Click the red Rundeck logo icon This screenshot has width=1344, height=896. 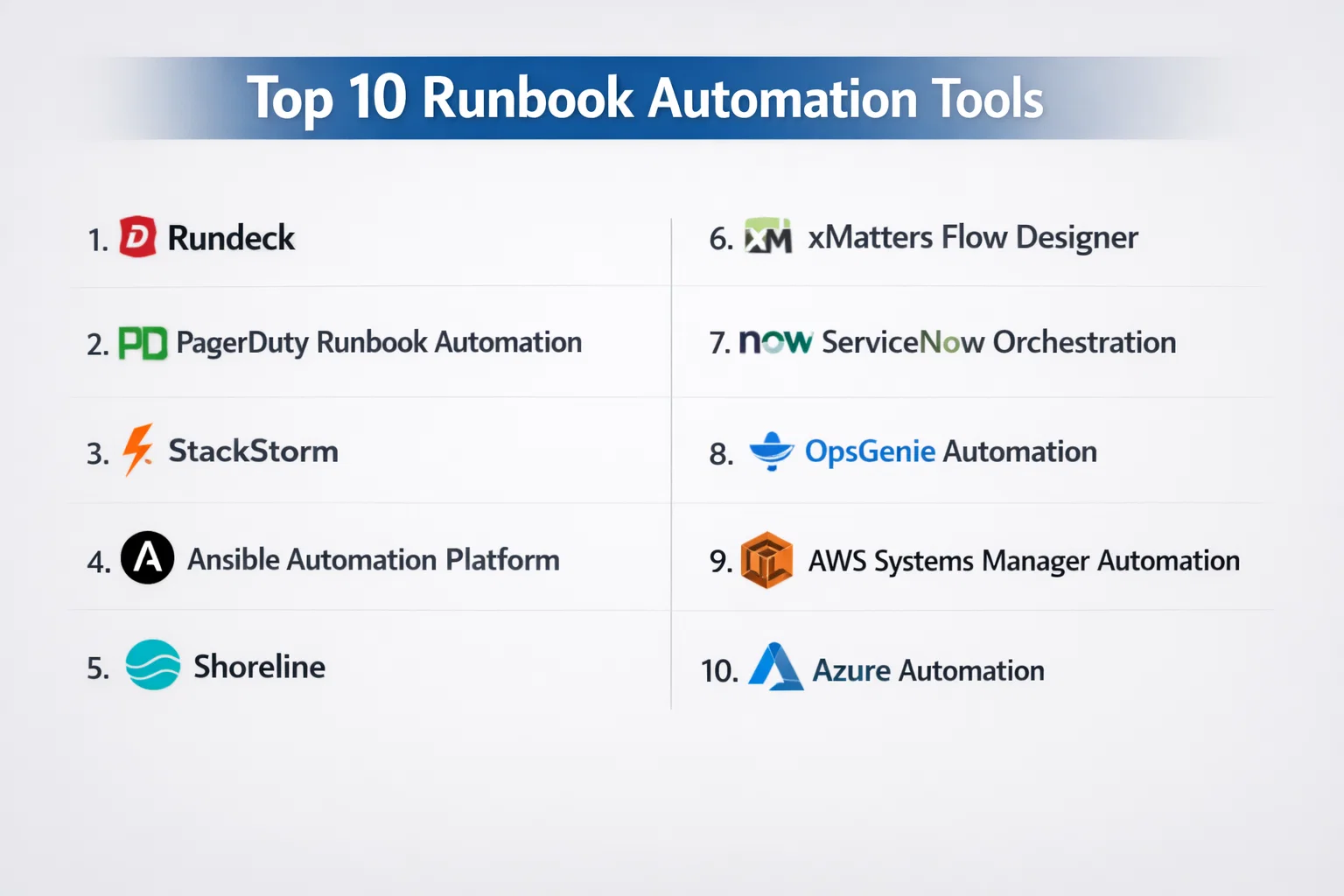[x=137, y=236]
